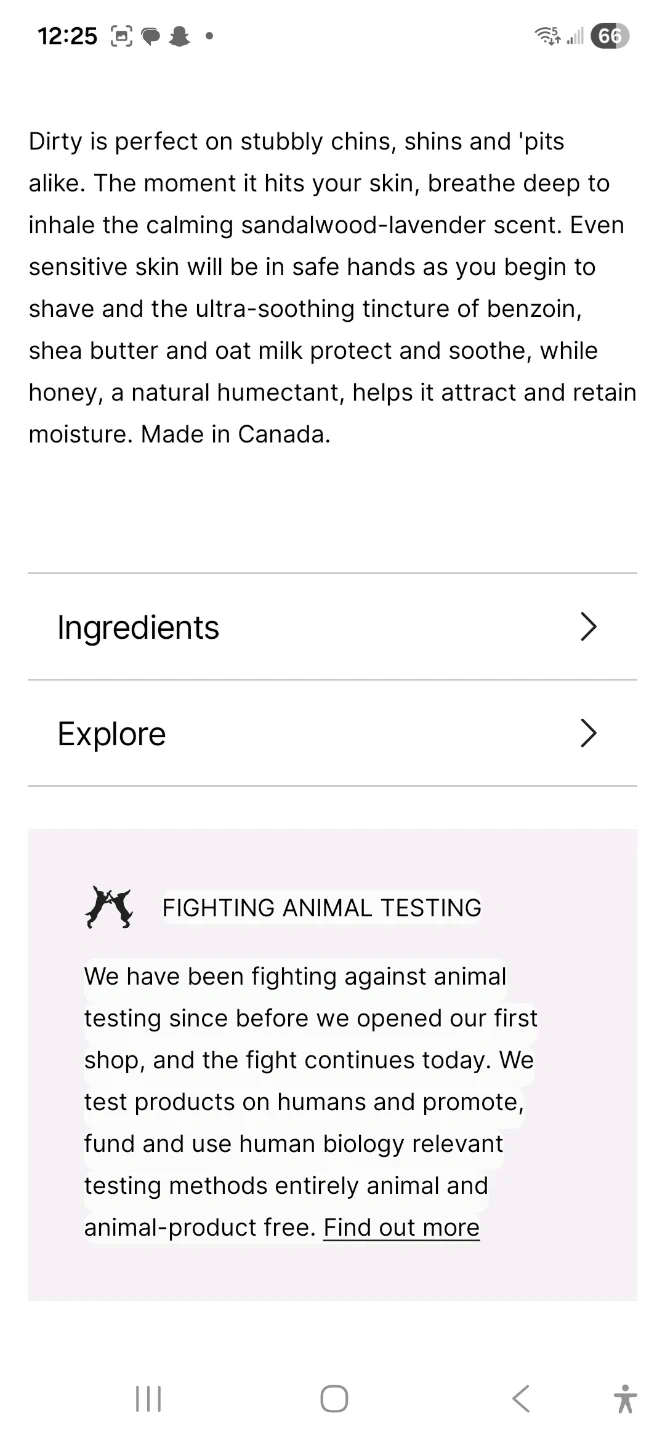Tap the Fighting Animal Testing heading
Image resolution: width=665 pixels, height=1440 pixels.
pos(321,908)
